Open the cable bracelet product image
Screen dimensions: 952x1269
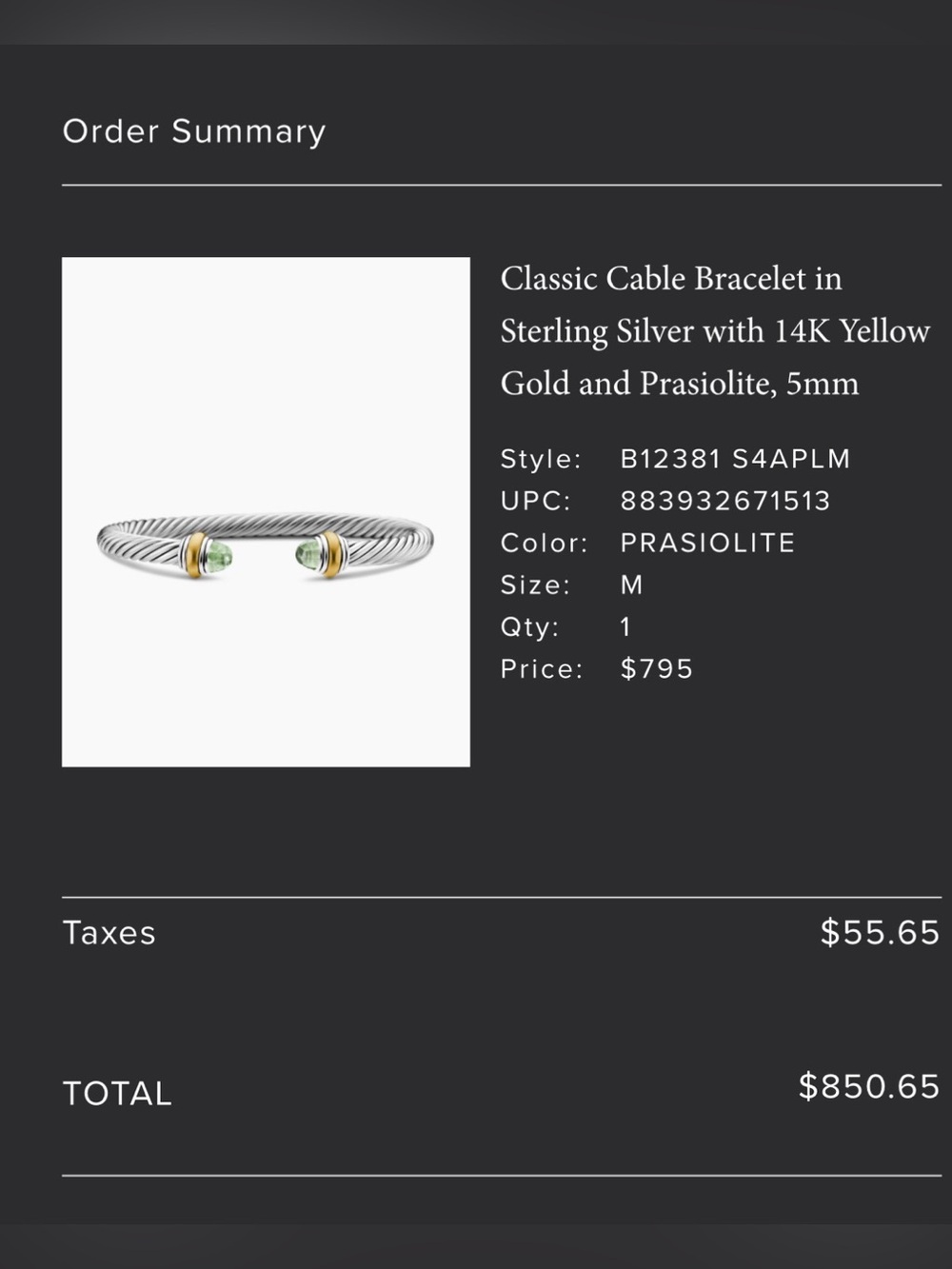click(x=266, y=511)
